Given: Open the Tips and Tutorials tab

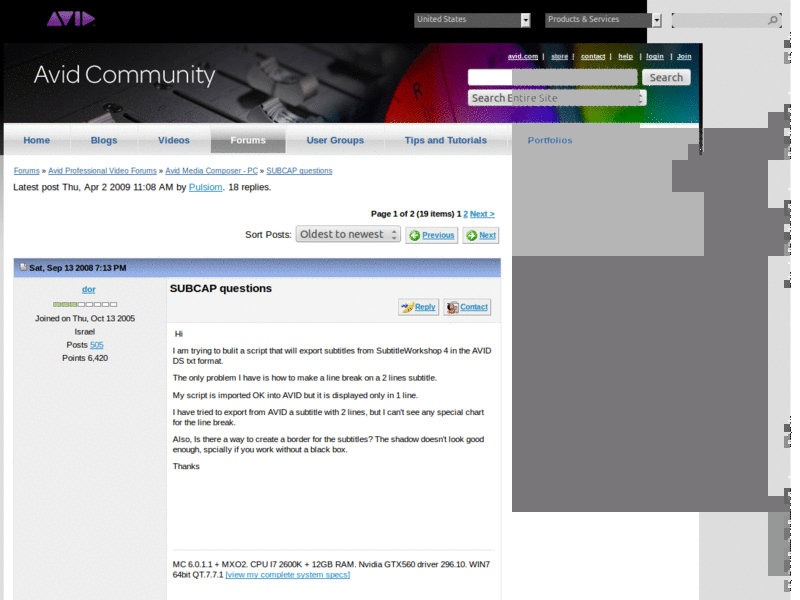Looking at the screenshot, I should point(445,140).
